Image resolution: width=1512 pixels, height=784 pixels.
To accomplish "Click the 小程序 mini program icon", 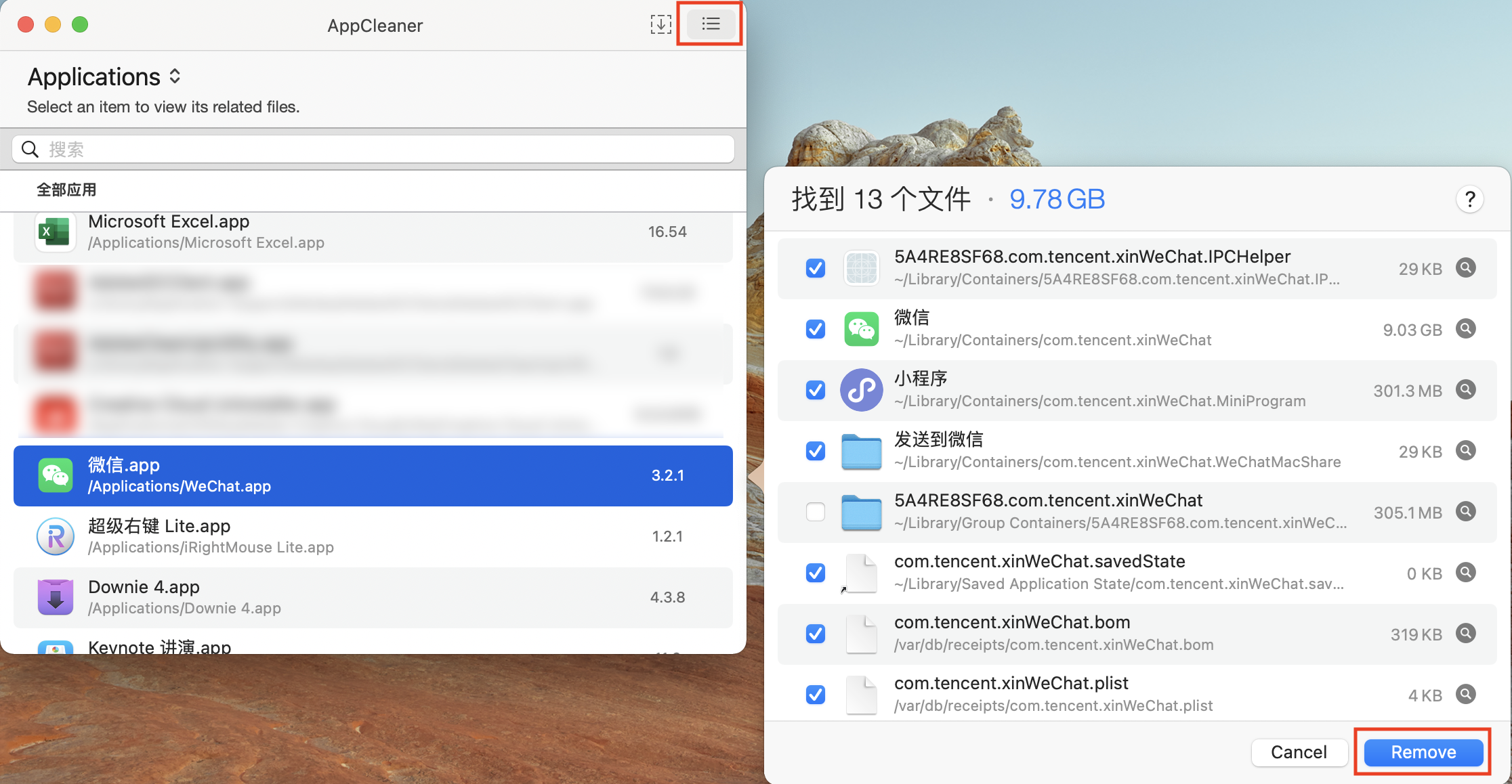I will [862, 390].
